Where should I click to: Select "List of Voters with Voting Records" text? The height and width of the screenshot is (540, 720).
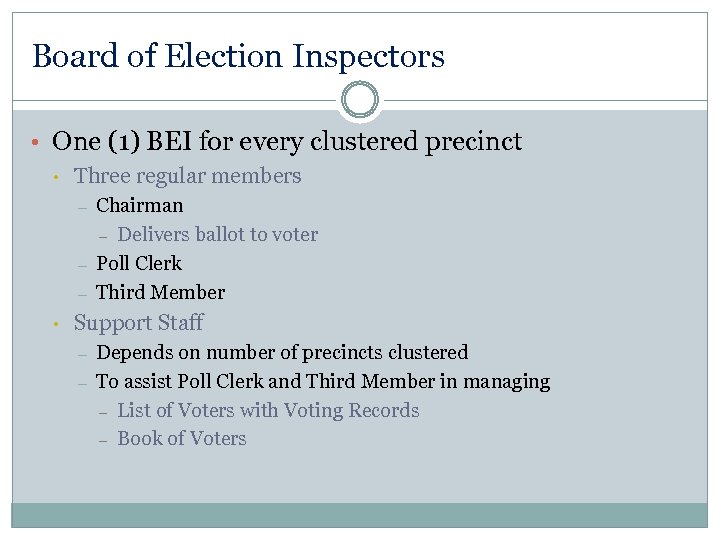click(x=268, y=411)
